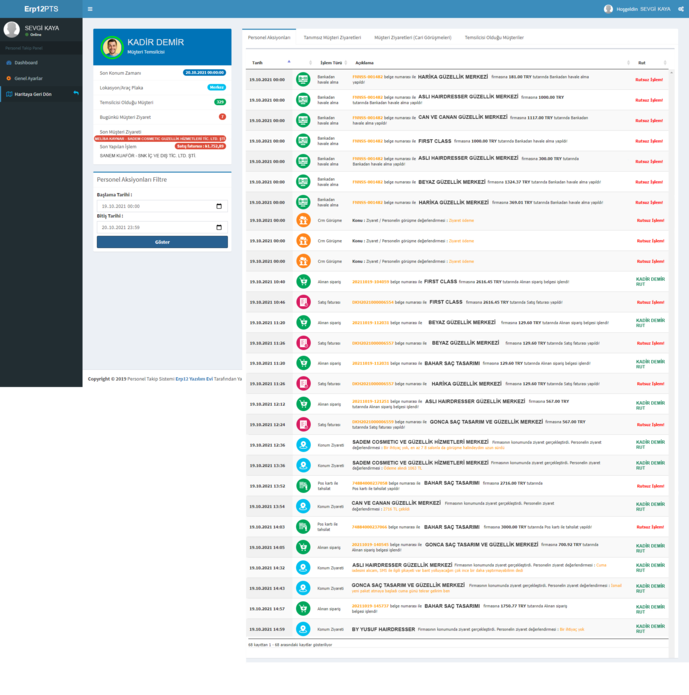Open calendar picker for Bitiş Tarihi
This screenshot has height=695, width=689.
[x=219, y=227]
